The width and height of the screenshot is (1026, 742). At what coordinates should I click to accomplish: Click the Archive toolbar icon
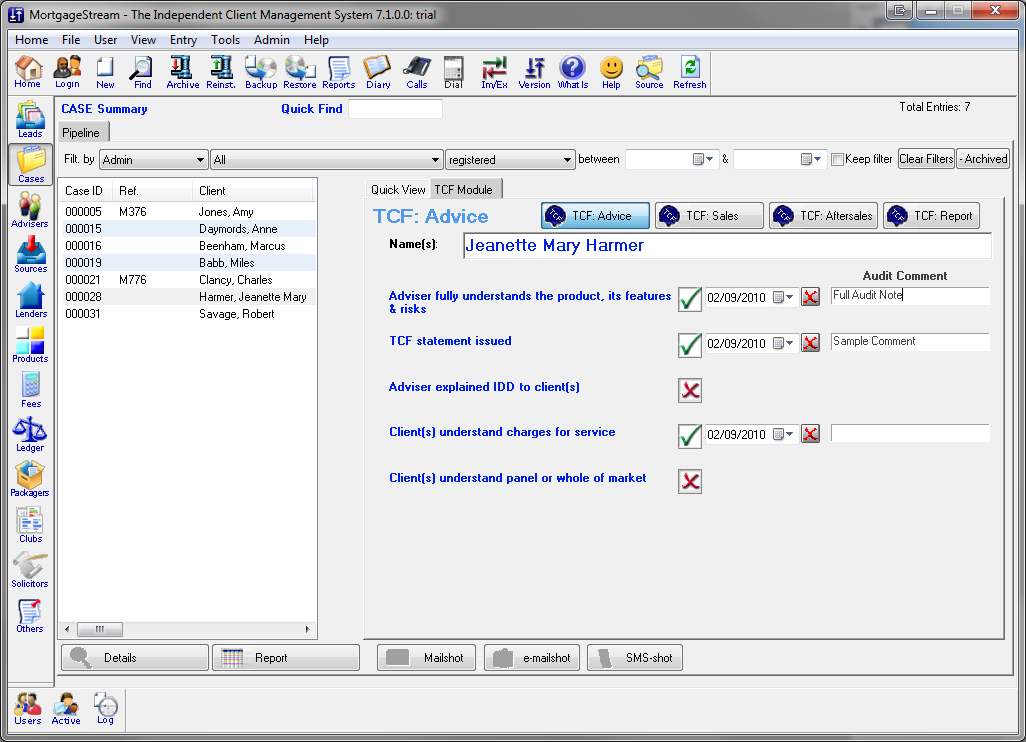(183, 72)
